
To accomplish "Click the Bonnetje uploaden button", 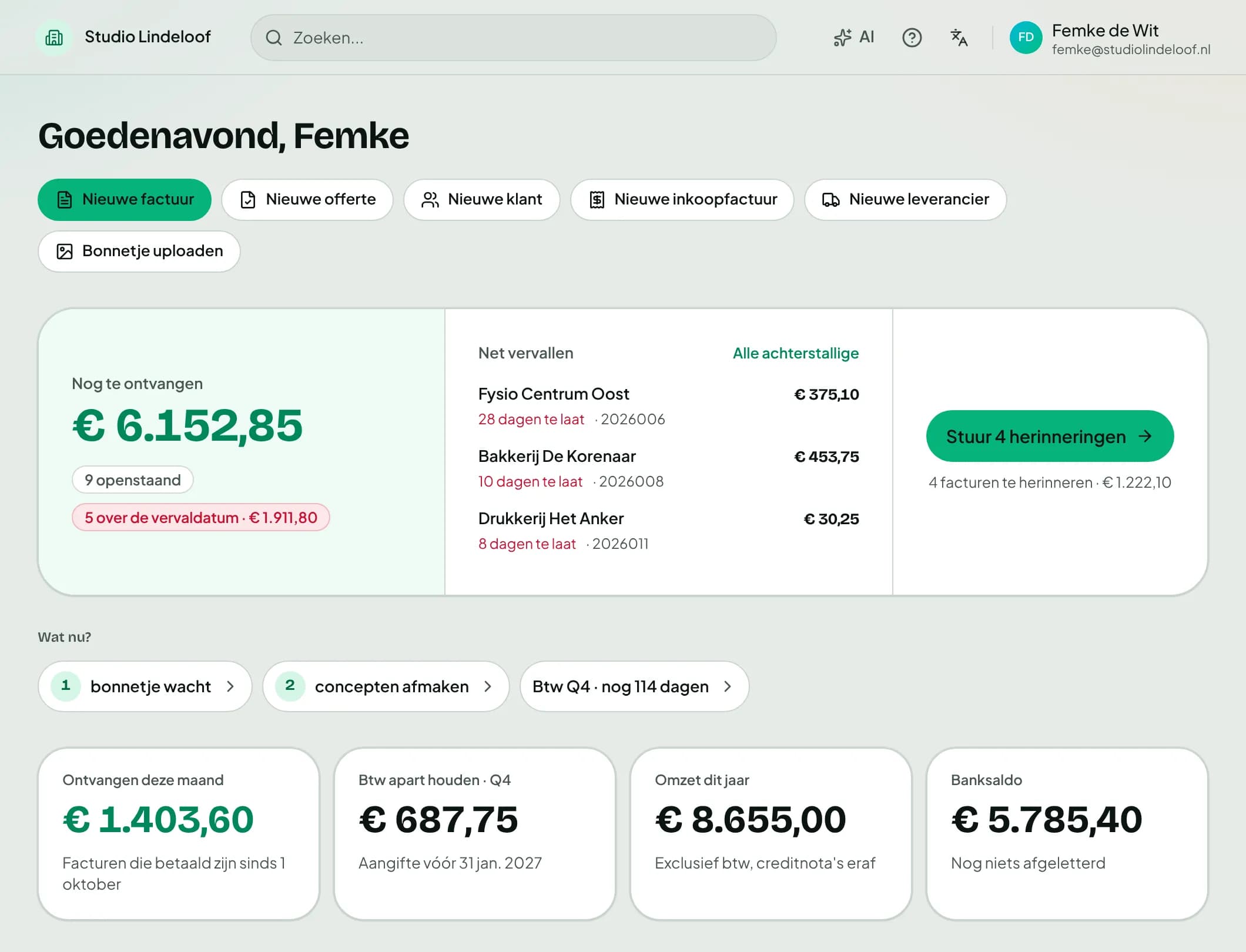I will point(139,252).
